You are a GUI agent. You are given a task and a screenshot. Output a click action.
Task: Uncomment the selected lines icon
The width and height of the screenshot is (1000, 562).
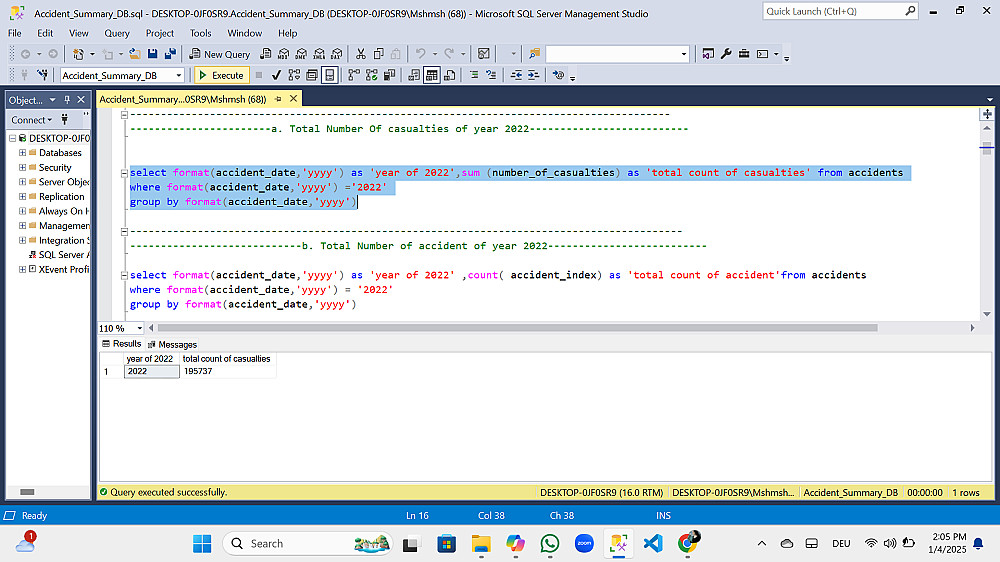pyautogui.click(x=491, y=75)
